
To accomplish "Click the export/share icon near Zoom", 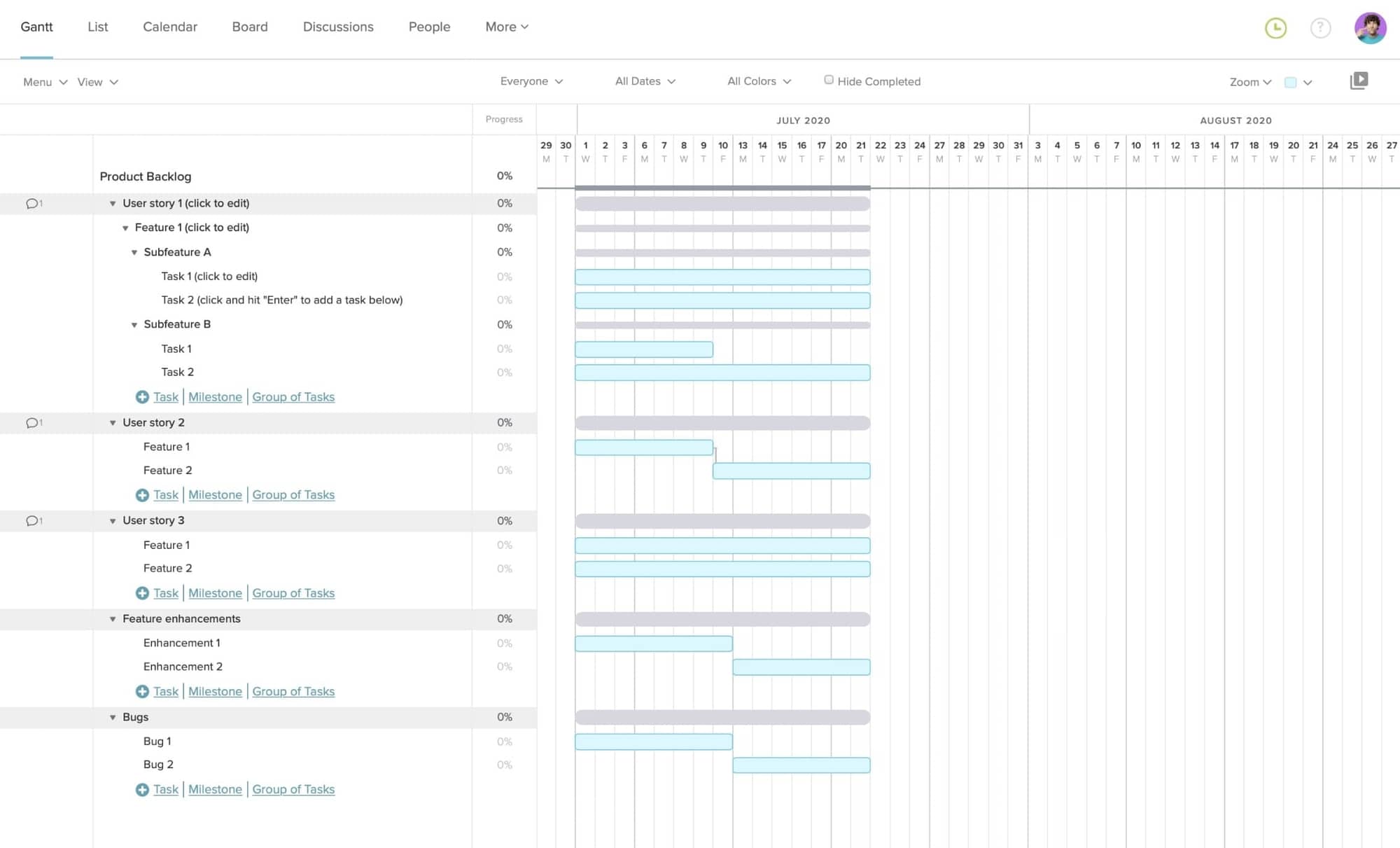I will (x=1359, y=81).
